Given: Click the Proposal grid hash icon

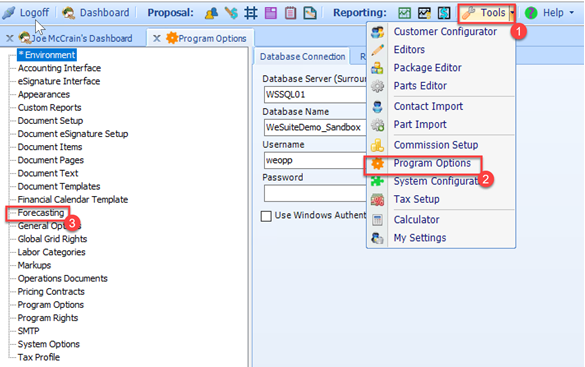Looking at the screenshot, I should [x=251, y=13].
